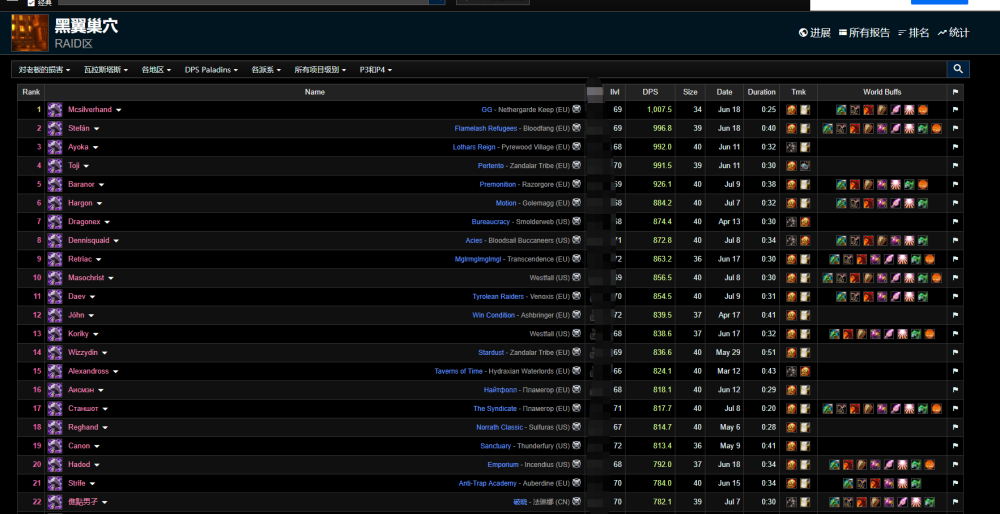Sort by the DPS column header
Screen dimensions: 1000x514
[x=650, y=92]
